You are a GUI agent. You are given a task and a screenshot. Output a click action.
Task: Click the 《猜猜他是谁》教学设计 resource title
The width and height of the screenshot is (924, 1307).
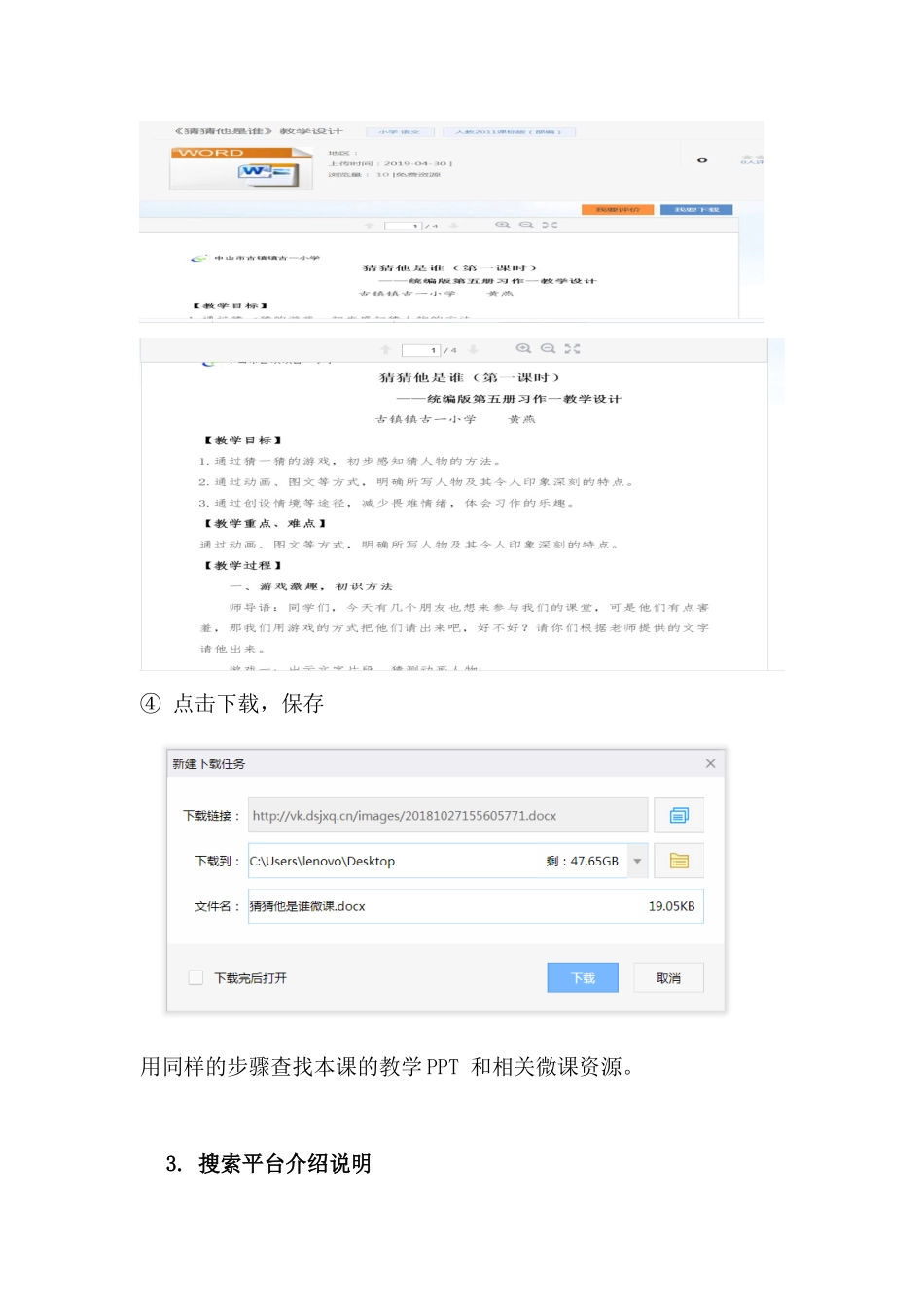259,131
